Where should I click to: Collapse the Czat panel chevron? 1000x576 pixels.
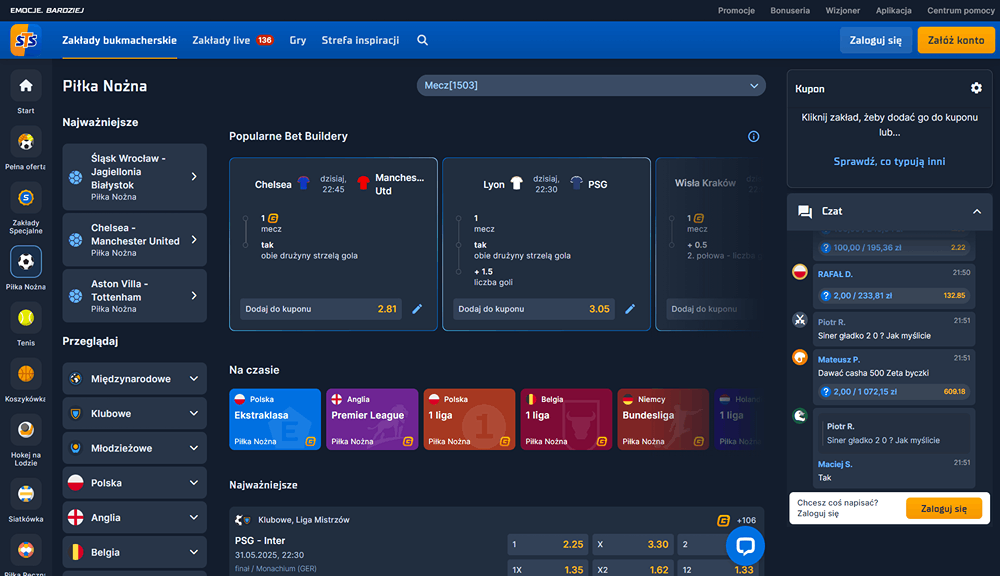click(x=976, y=211)
